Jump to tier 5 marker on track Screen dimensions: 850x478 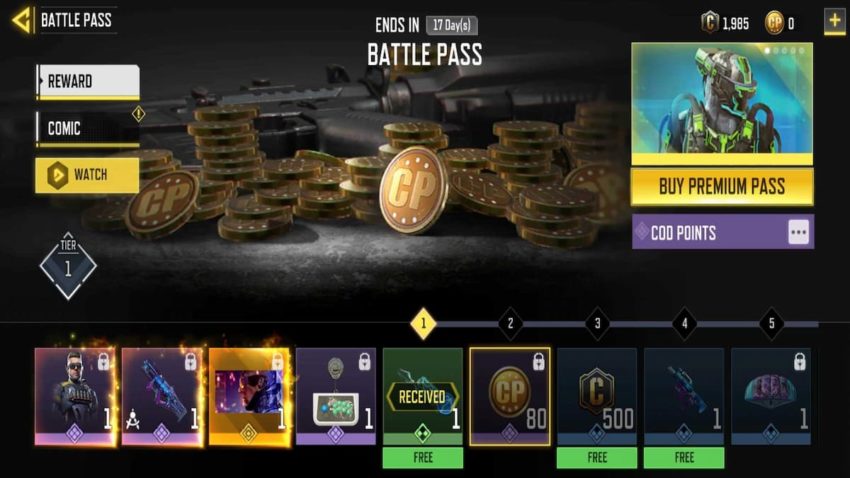[x=771, y=324]
